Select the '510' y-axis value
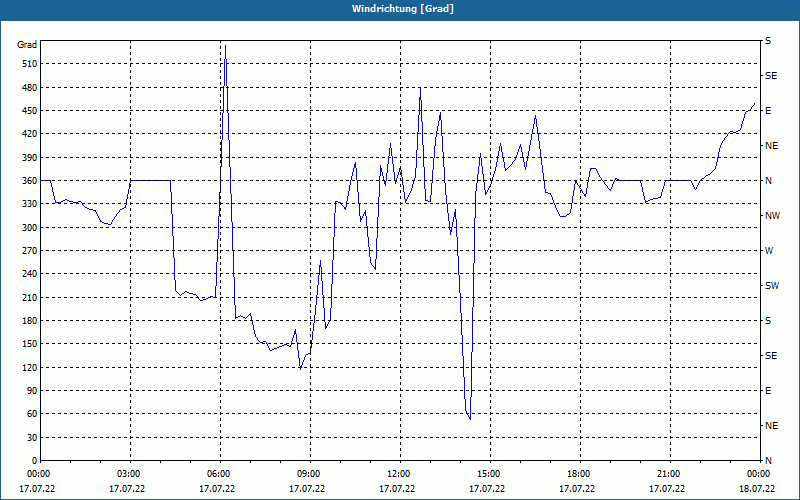Viewport: 800px width, 500px height. [x=30, y=64]
